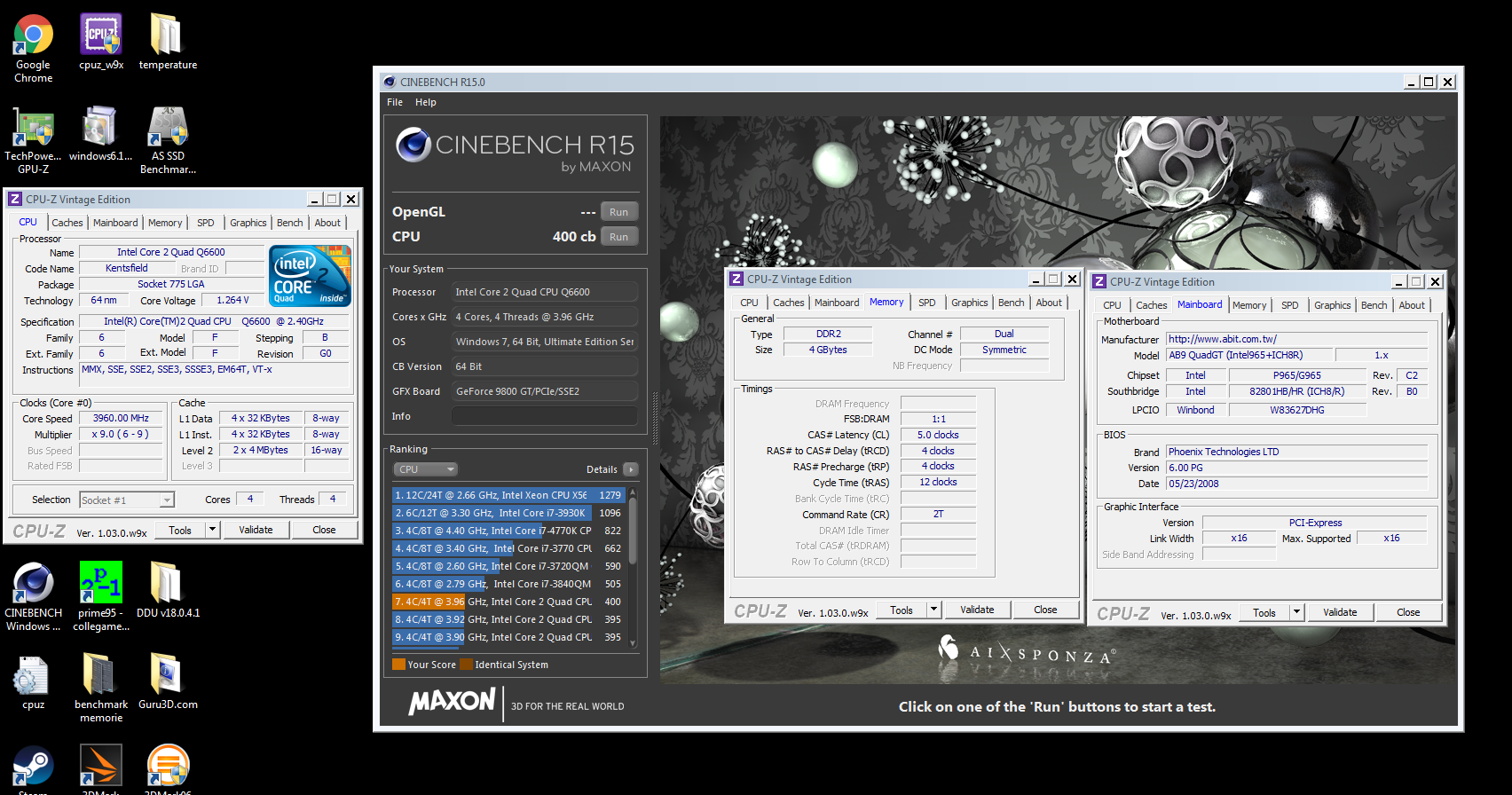
Task: Click the abit.com.tw manufacturer URL field
Action: click(1296, 339)
